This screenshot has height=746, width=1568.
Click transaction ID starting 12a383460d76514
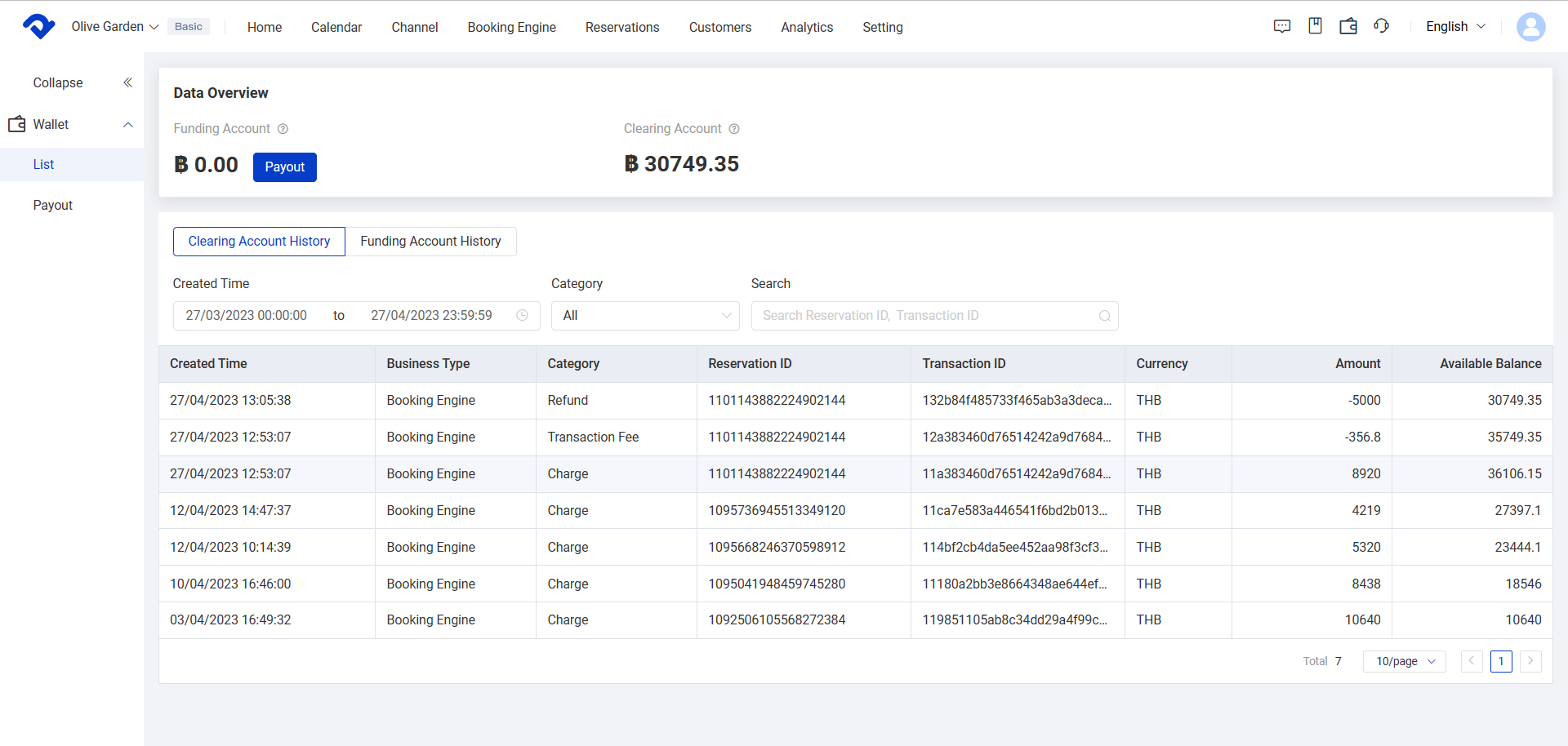(x=1017, y=437)
